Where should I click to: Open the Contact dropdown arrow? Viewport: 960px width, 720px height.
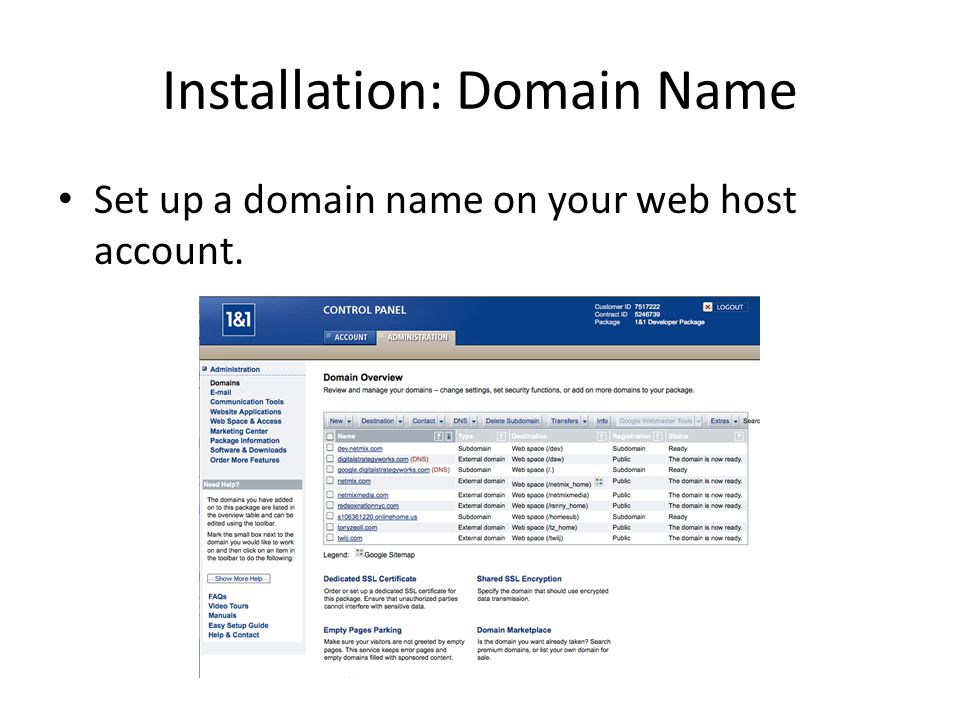click(x=441, y=421)
